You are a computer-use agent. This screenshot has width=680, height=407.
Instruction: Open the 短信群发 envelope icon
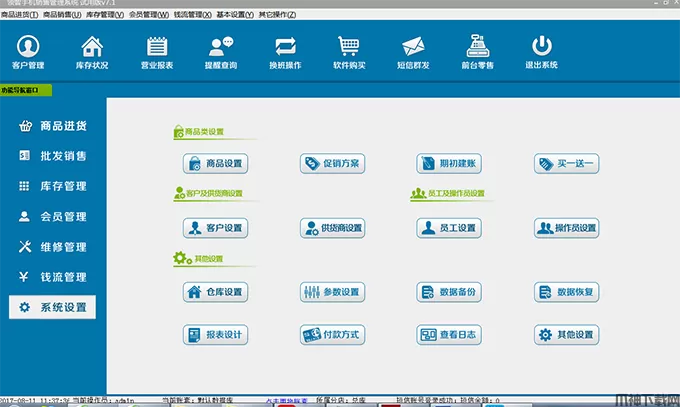click(413, 52)
